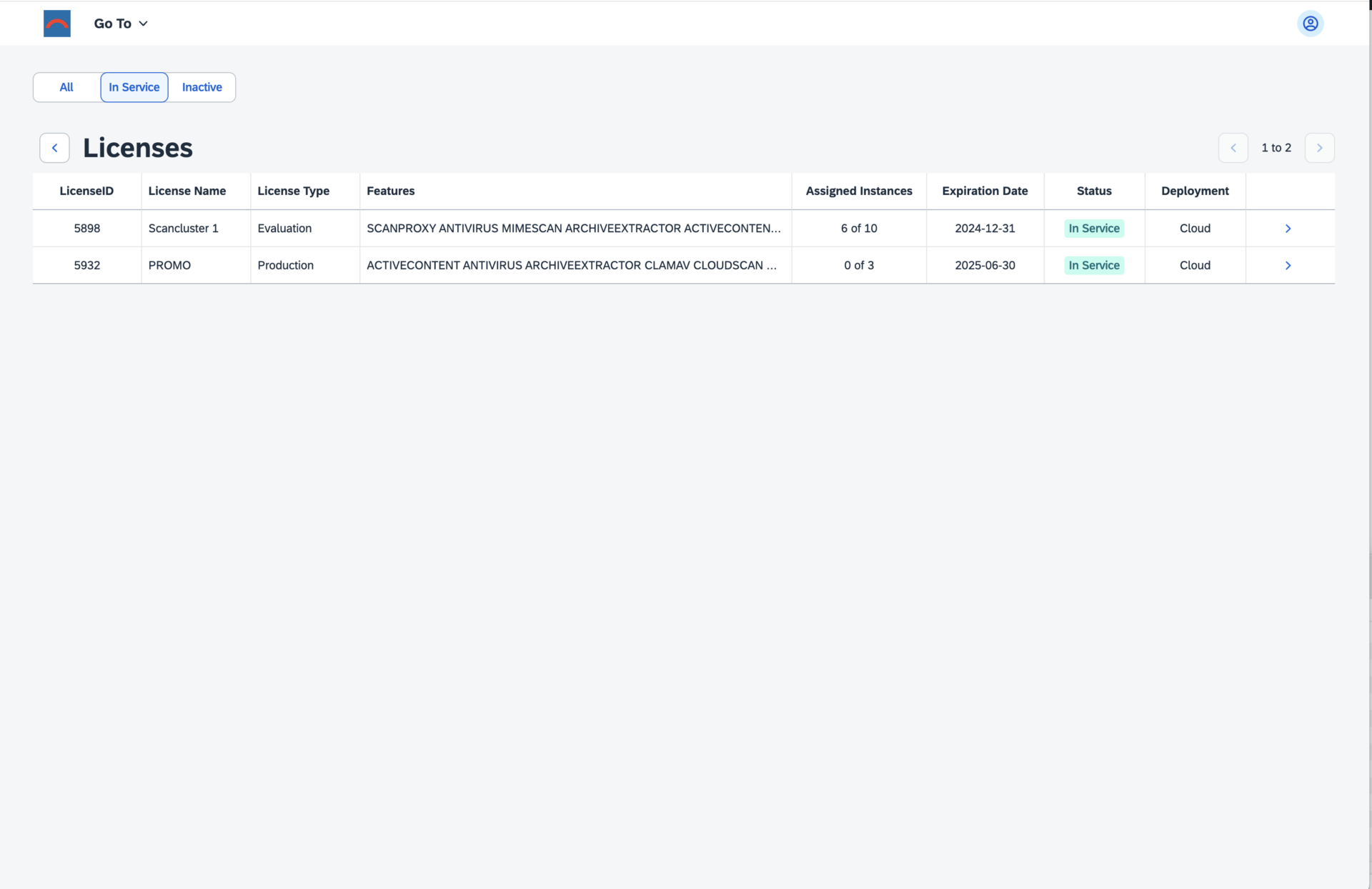The width and height of the screenshot is (1372, 889).
Task: Click truncated features text for Scancluster 1
Action: [x=573, y=229]
